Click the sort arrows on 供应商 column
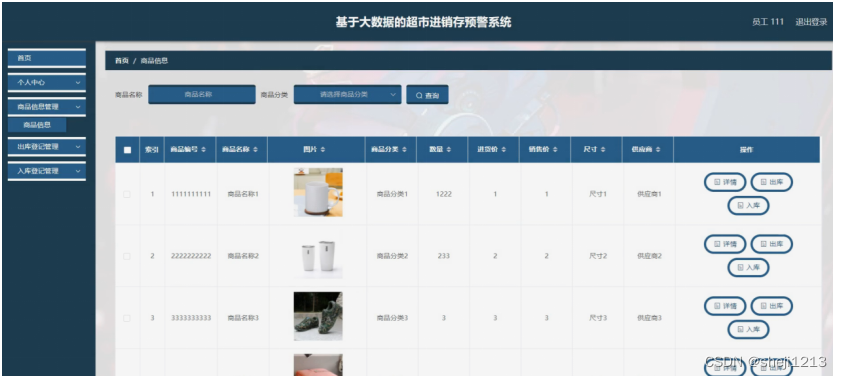The height and width of the screenshot is (379, 842). click(x=658, y=150)
